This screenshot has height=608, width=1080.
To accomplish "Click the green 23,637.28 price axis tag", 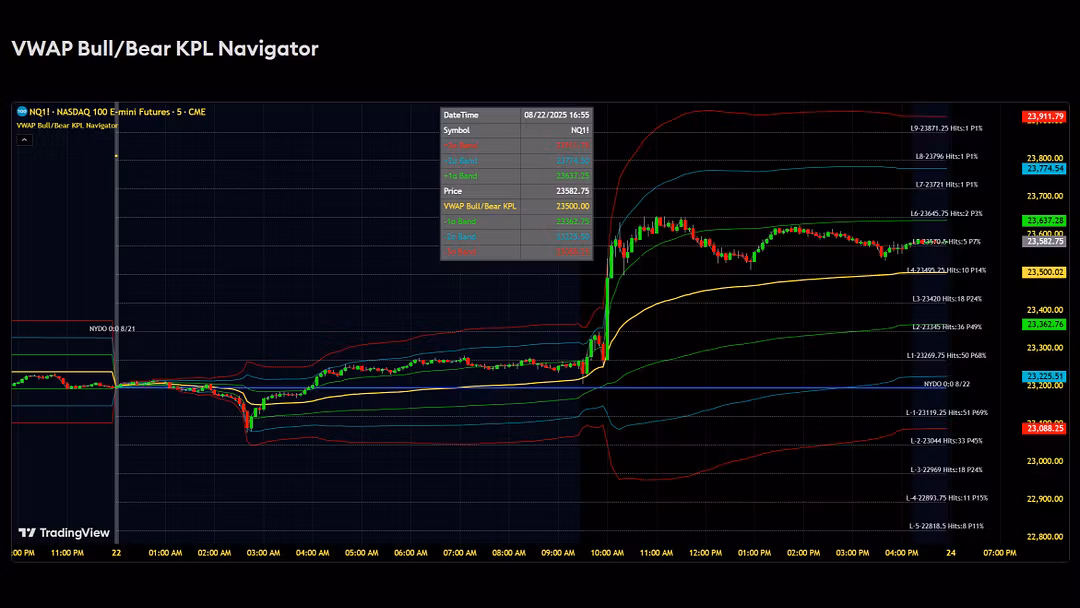I will coord(1043,220).
